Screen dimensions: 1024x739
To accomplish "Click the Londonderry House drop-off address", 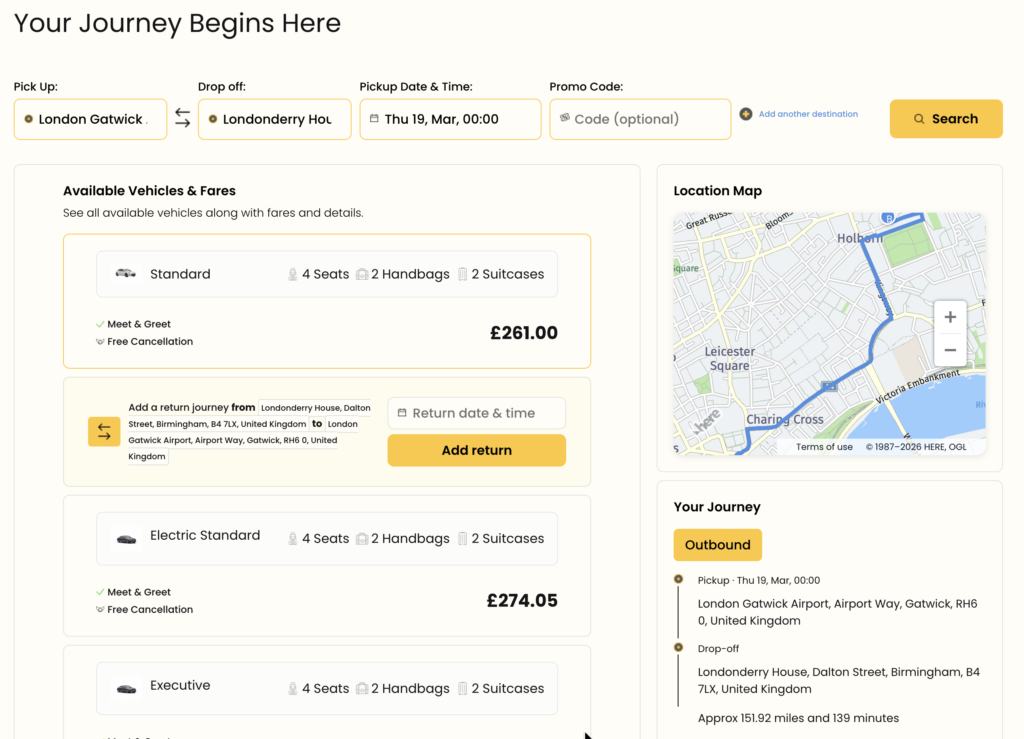I will coord(839,681).
